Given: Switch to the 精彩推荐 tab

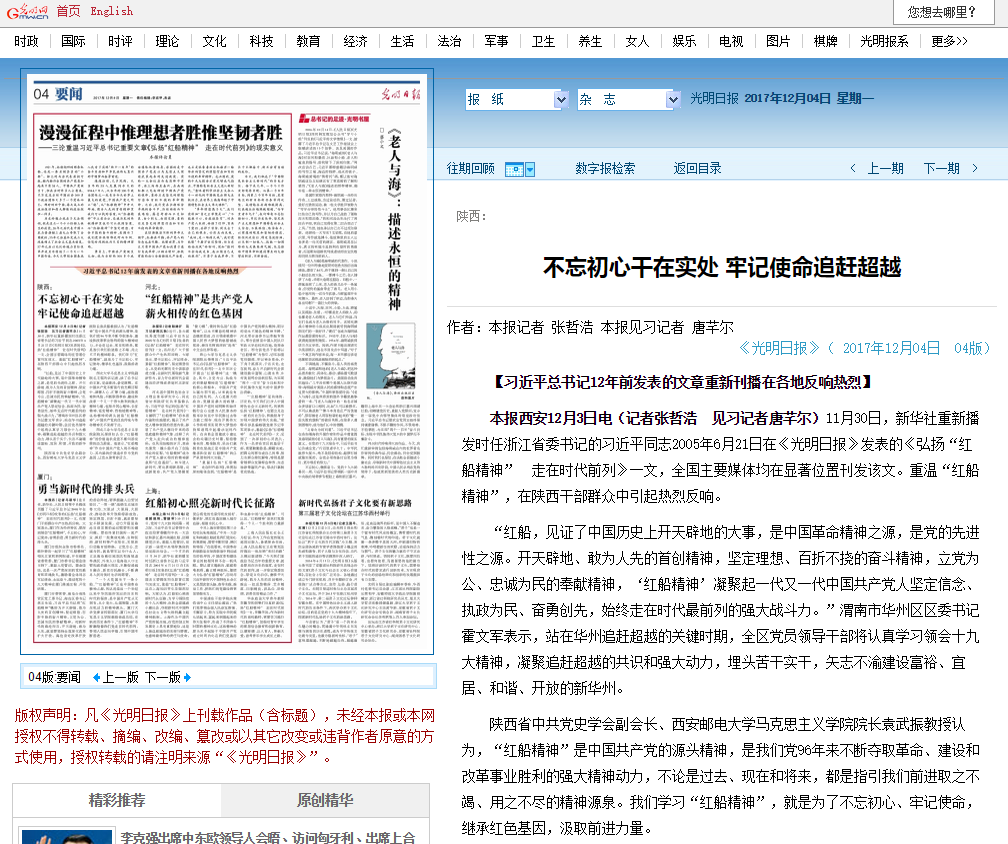Looking at the screenshot, I should click(x=117, y=800).
